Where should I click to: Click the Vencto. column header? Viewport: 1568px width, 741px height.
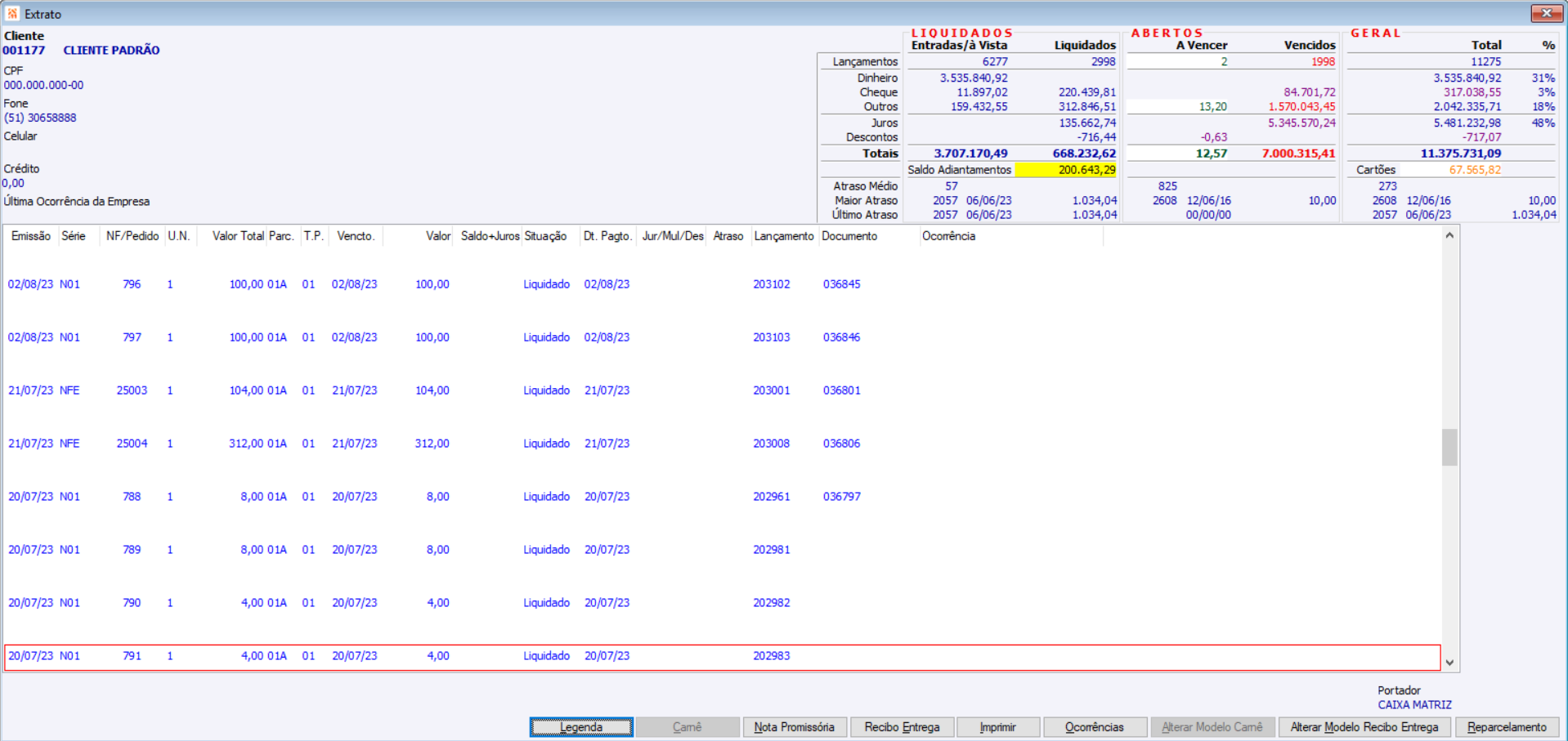coord(355,236)
